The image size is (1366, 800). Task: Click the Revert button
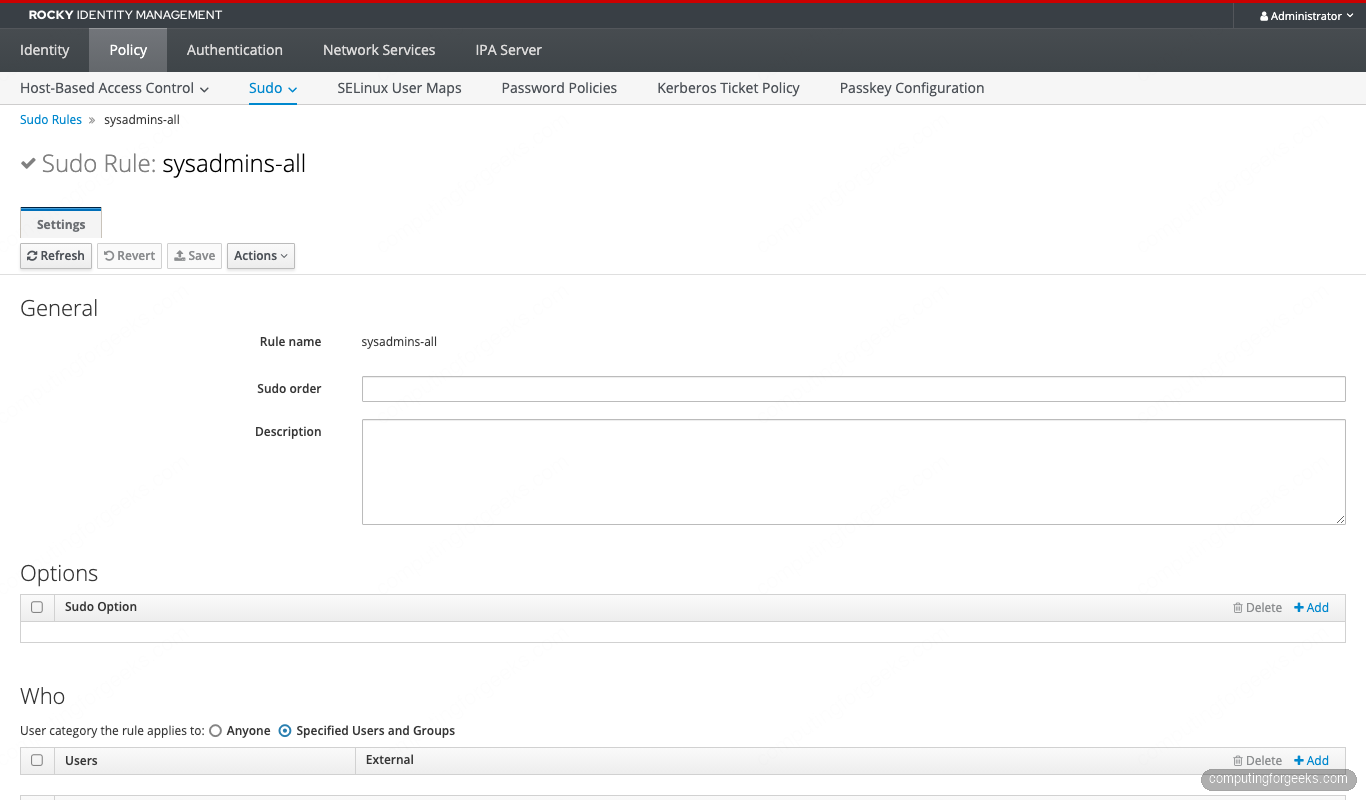click(129, 256)
